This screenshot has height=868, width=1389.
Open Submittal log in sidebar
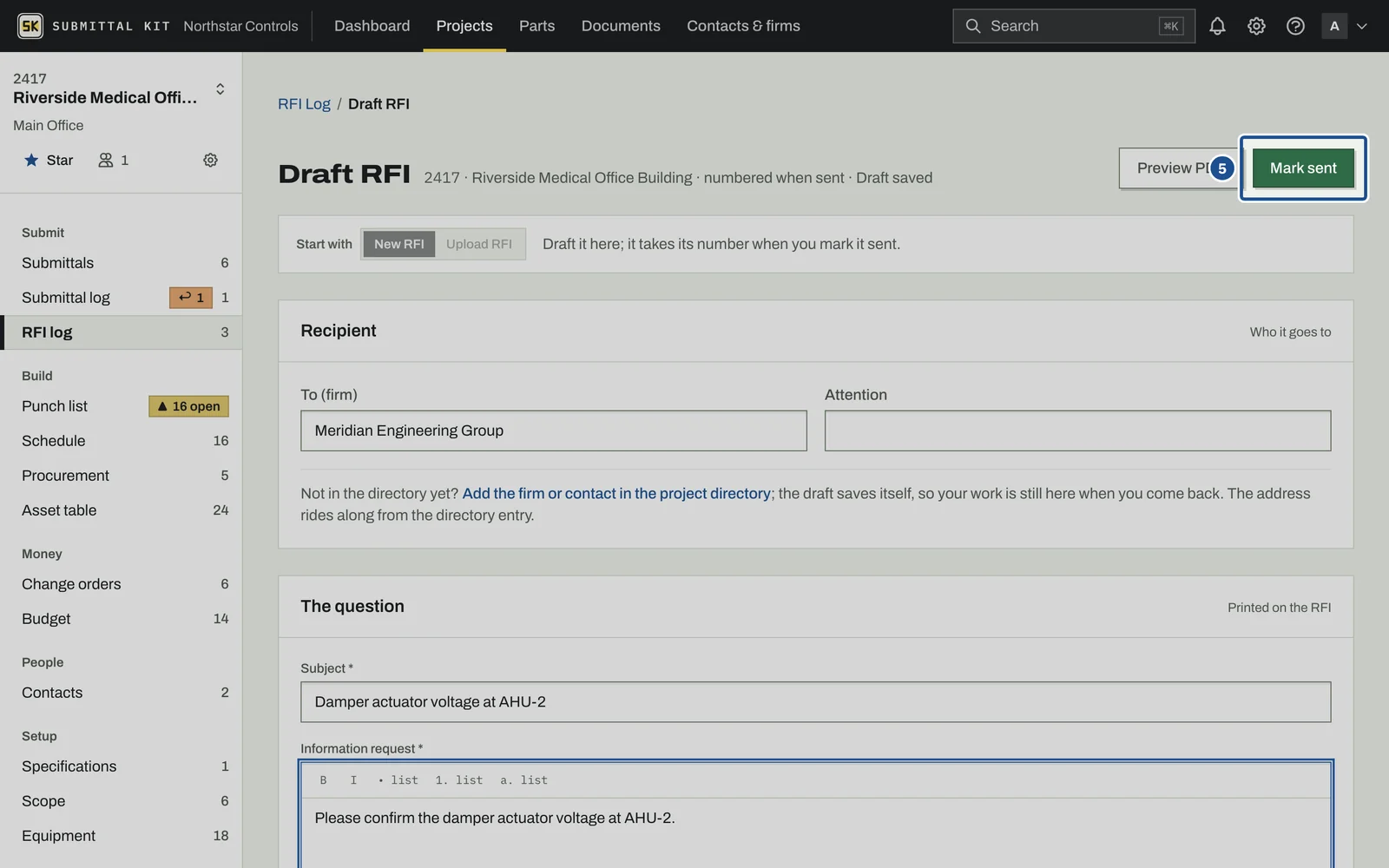[x=122, y=298]
